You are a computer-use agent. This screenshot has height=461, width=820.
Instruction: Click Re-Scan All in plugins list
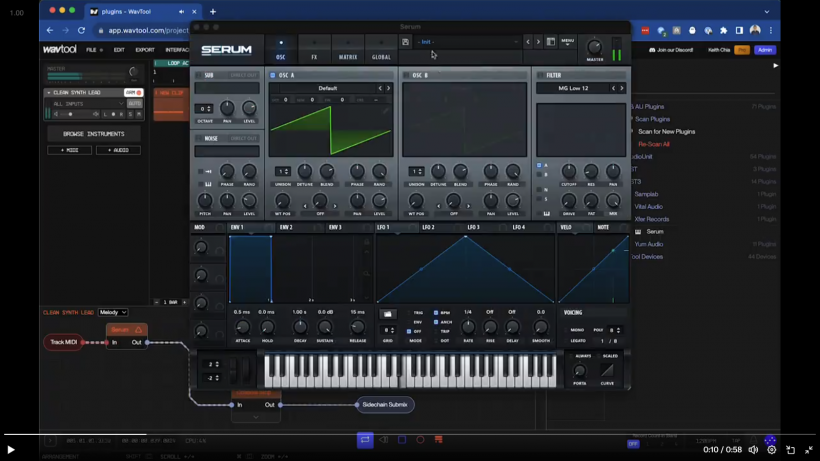pyautogui.click(x=654, y=144)
